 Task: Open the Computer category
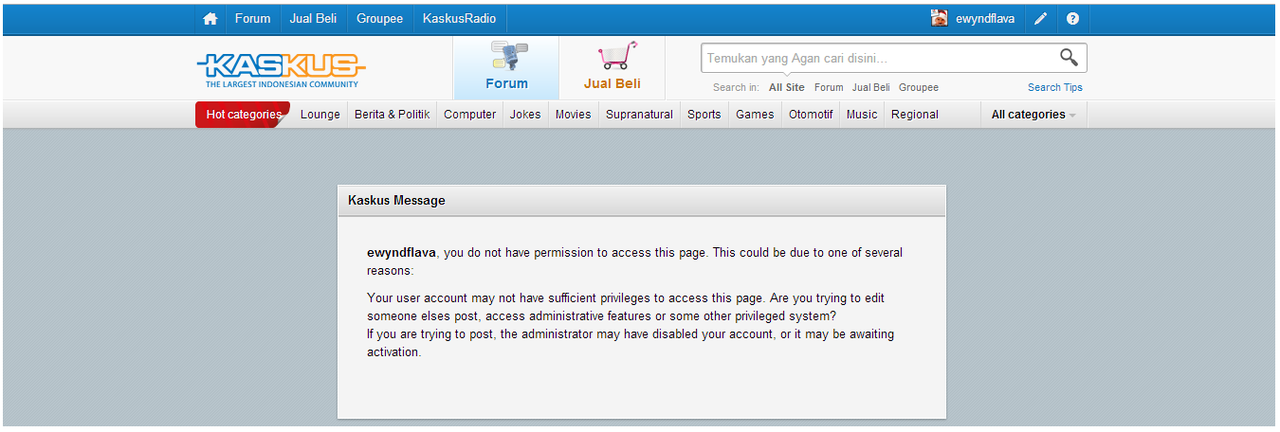point(470,115)
